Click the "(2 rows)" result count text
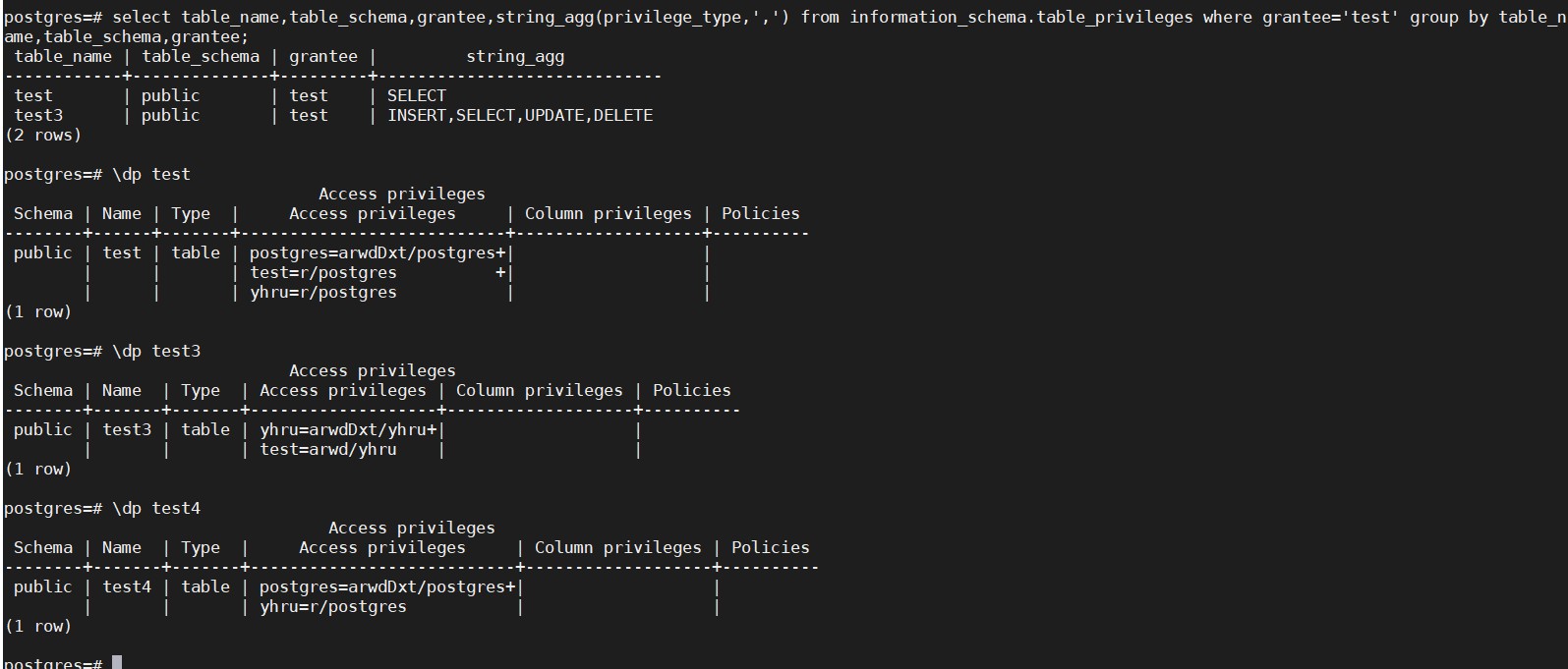Screen dimensions: 1568x669 [43, 135]
